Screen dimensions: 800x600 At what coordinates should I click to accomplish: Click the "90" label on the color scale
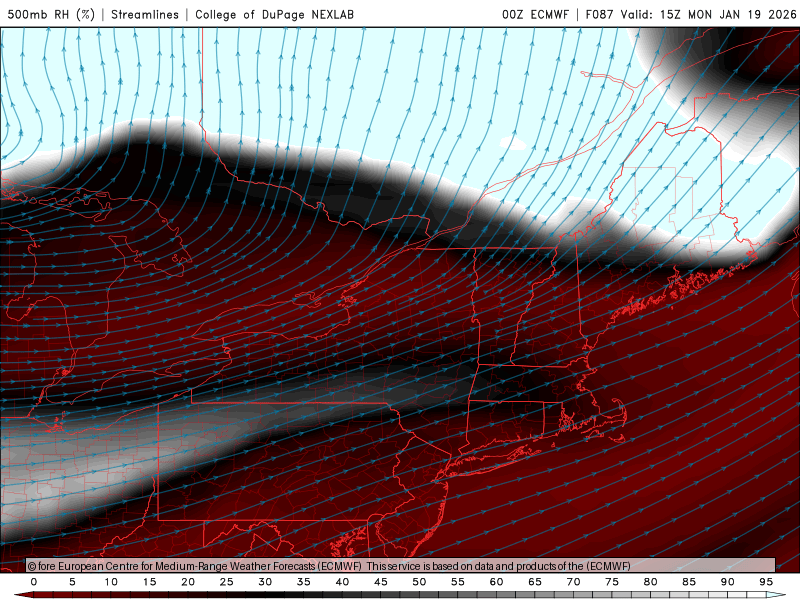pyautogui.click(x=727, y=582)
